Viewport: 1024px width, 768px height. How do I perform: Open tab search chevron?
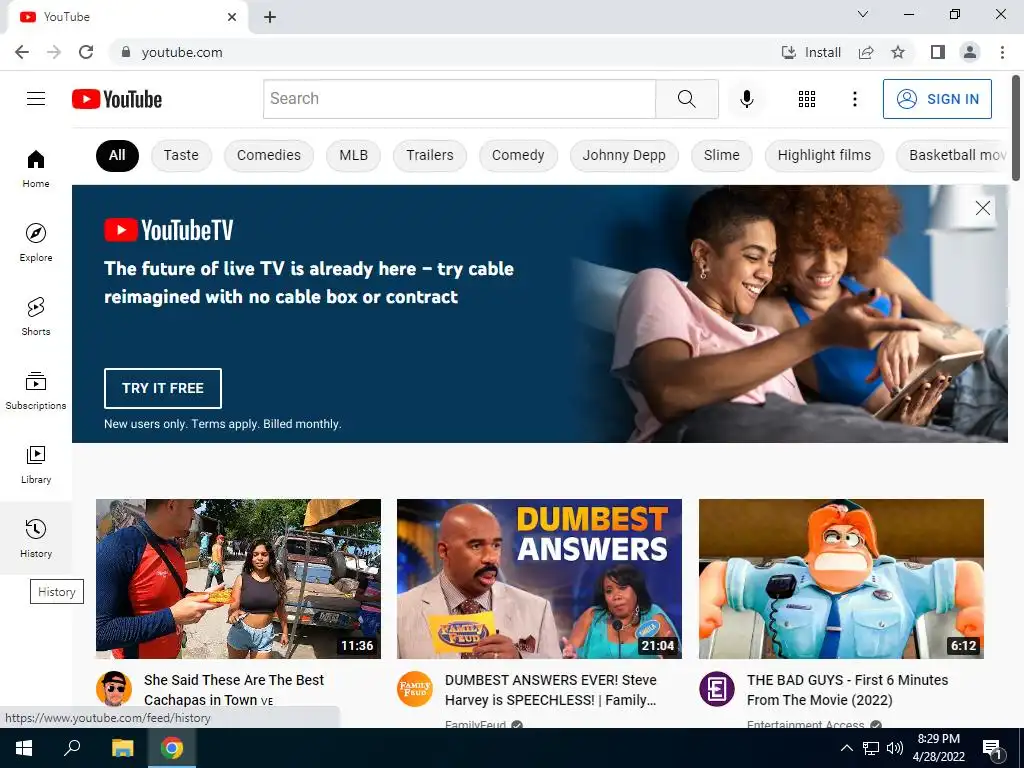point(863,14)
